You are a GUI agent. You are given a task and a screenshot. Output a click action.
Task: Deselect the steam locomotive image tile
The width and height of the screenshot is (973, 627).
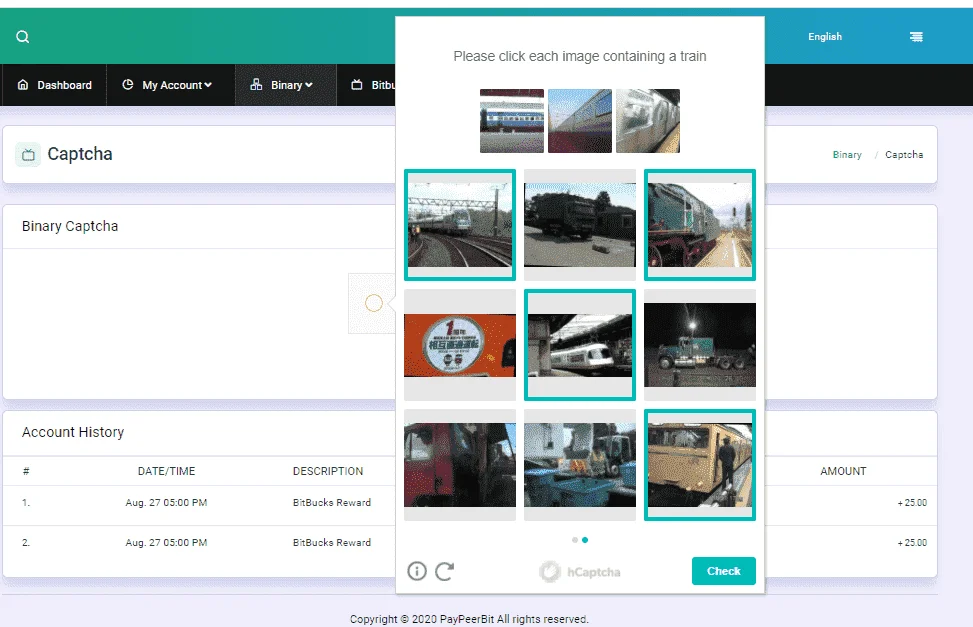click(700, 225)
